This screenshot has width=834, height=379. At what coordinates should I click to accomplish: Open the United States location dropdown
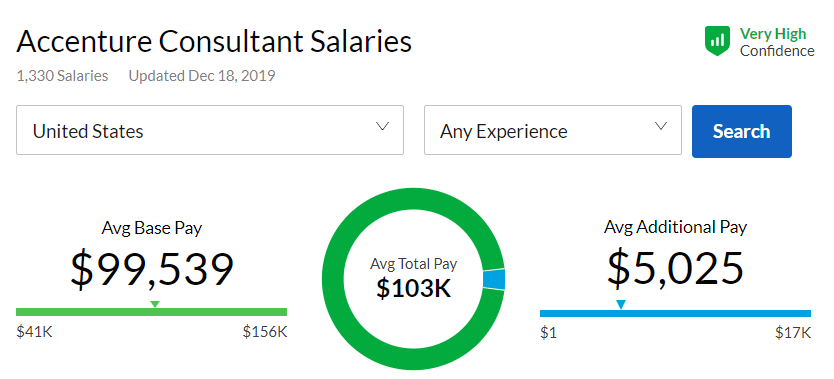point(210,130)
